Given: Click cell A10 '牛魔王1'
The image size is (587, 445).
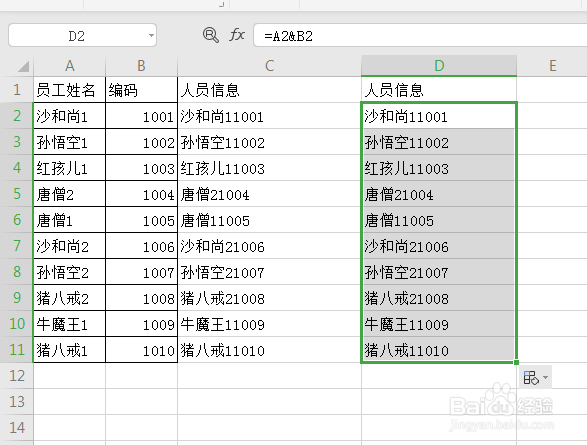Looking at the screenshot, I should [x=70, y=324].
